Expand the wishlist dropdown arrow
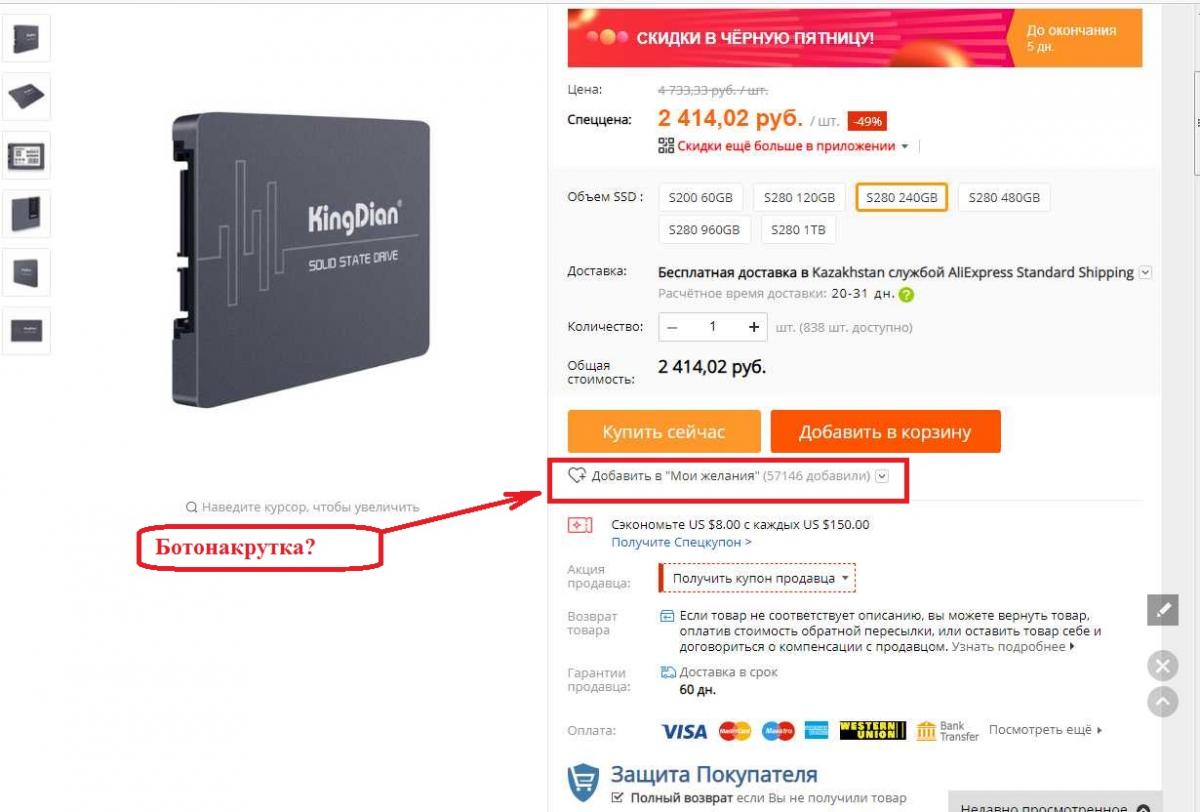 click(x=882, y=476)
